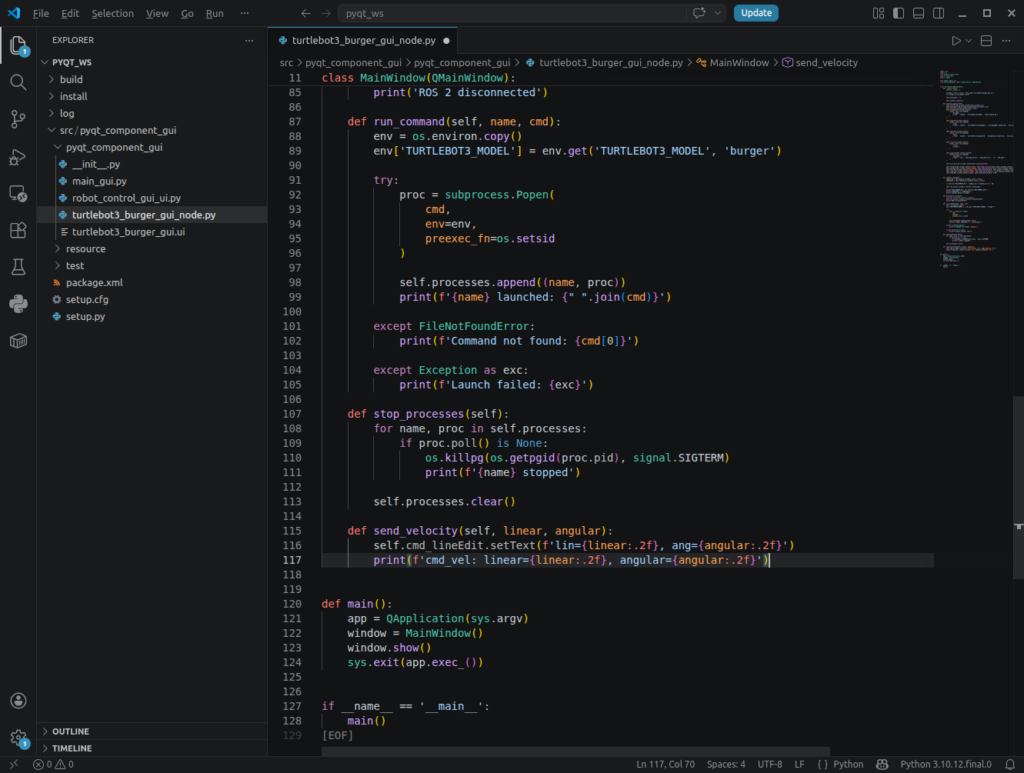Change UTF-8 file encoding

(x=769, y=765)
